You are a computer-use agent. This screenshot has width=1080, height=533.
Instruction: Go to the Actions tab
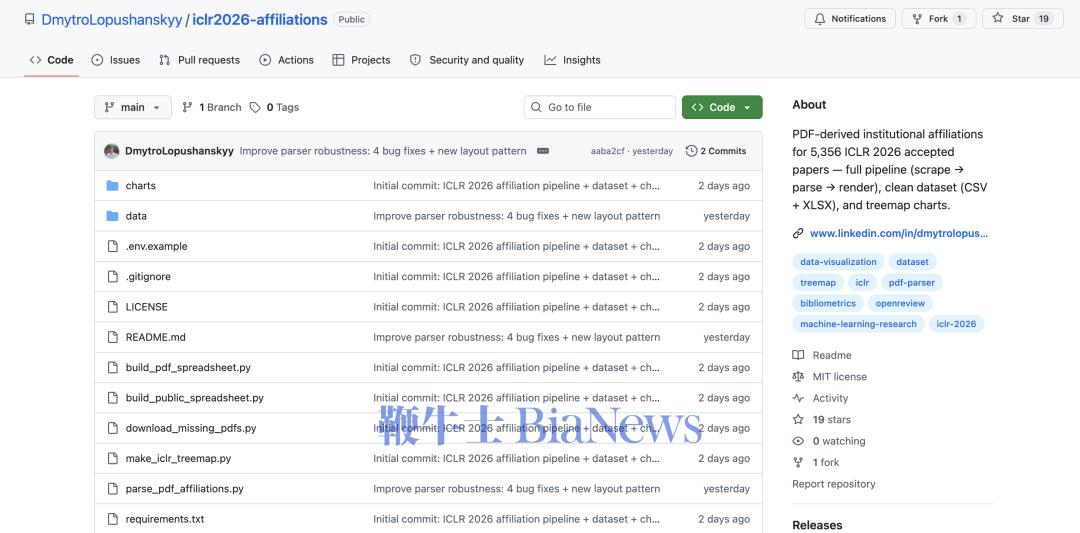click(x=287, y=61)
